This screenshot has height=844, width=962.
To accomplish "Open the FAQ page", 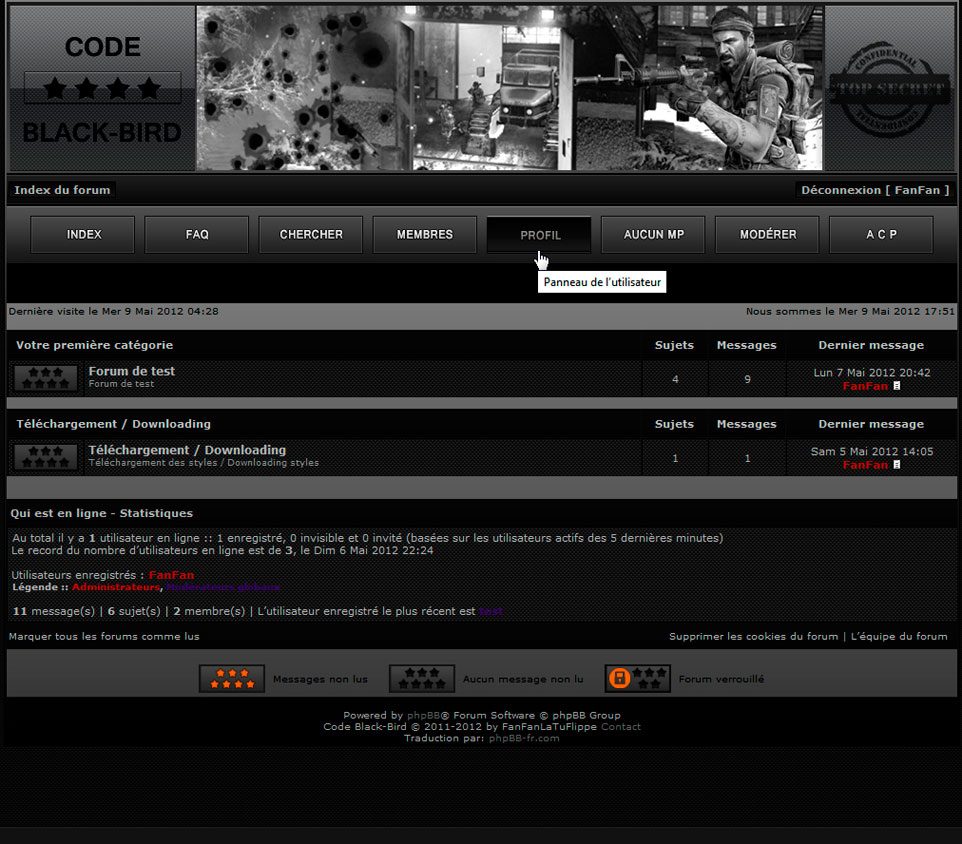I will [x=197, y=235].
